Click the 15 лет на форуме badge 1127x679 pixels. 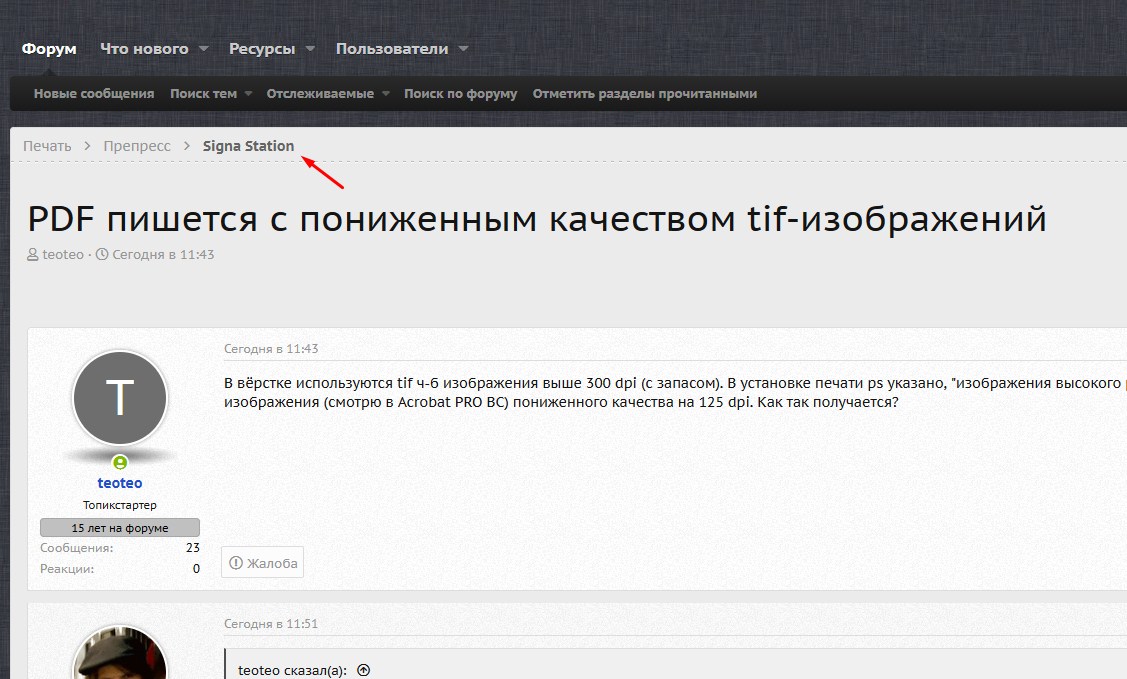[120, 527]
